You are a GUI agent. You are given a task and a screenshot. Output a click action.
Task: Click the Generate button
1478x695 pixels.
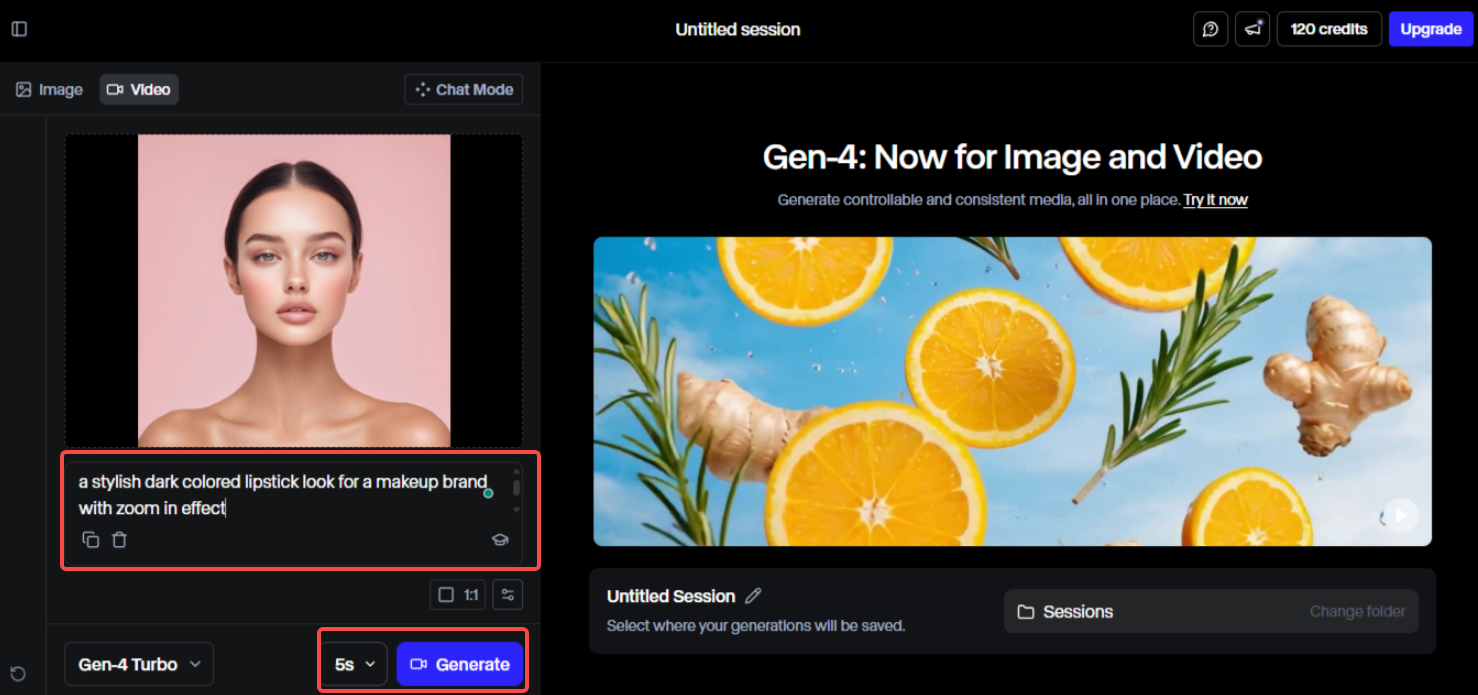(x=461, y=663)
